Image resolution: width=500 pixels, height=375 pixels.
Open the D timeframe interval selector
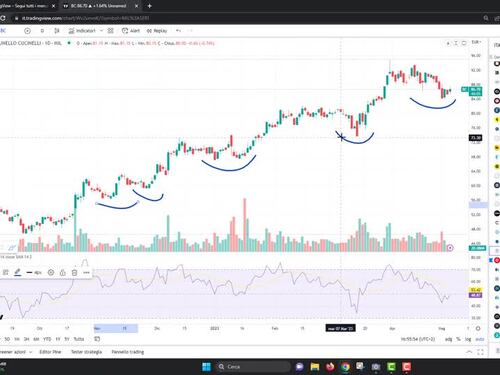tap(42, 31)
